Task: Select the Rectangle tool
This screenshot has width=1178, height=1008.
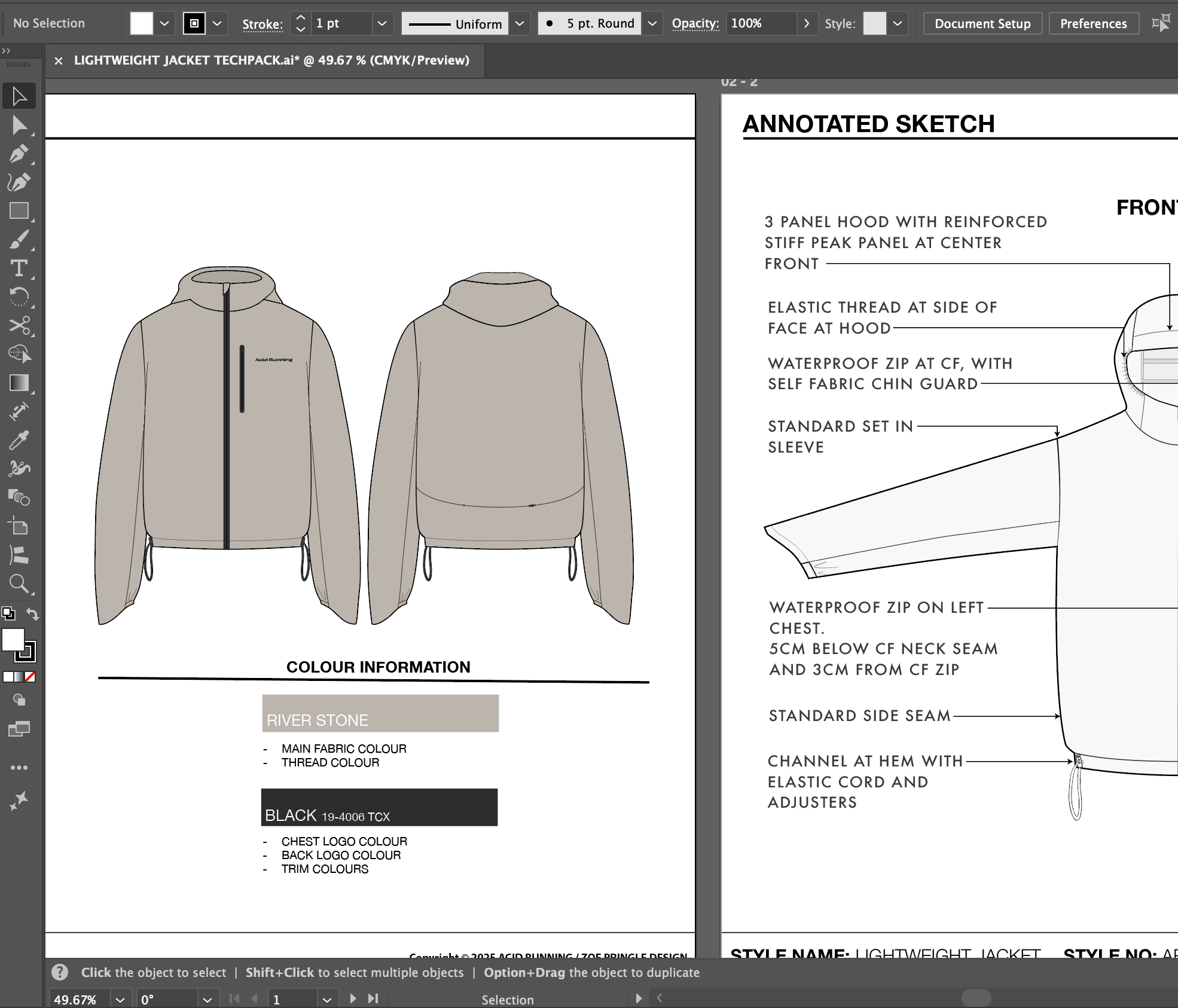Action: point(19,211)
